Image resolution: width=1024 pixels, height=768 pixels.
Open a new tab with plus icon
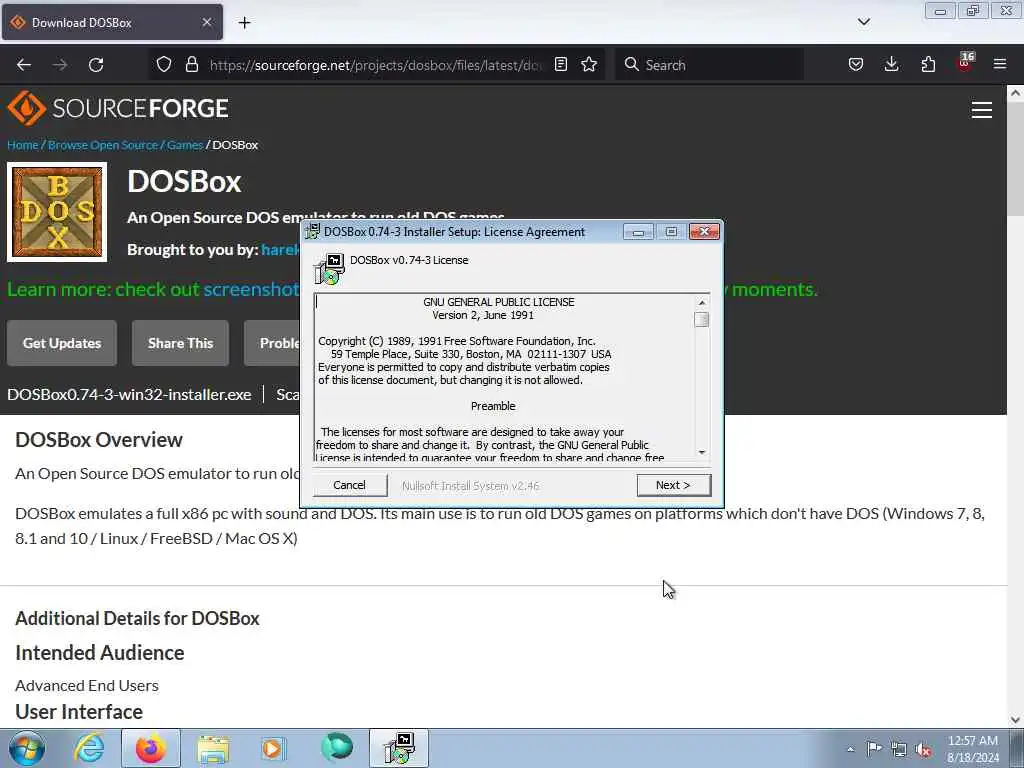pos(244,22)
